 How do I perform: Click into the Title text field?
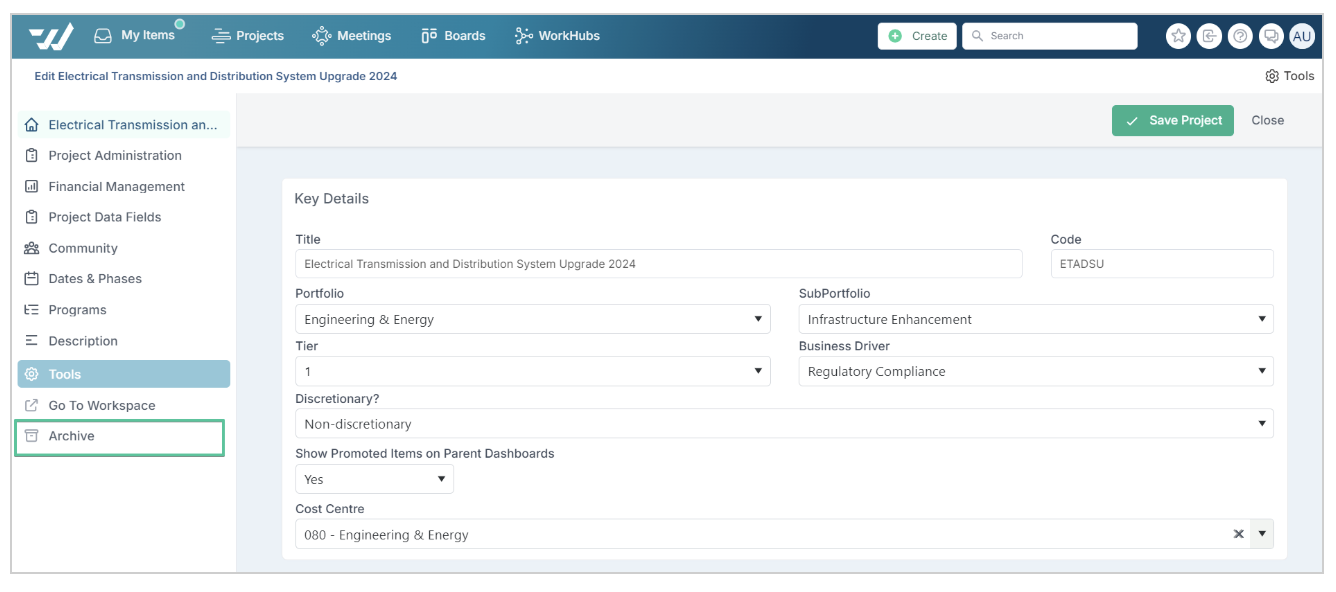[658, 264]
